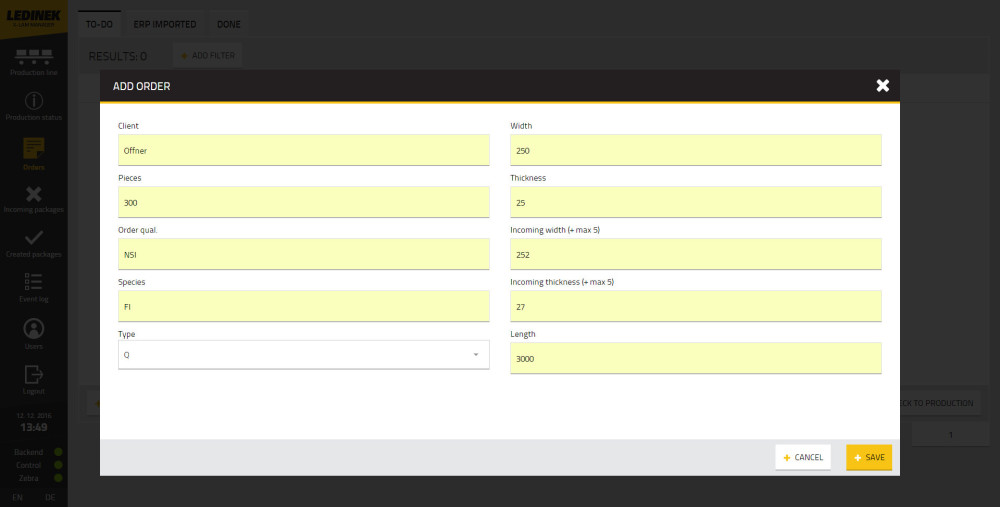
Task: Click the Logout icon
Action: point(34,375)
